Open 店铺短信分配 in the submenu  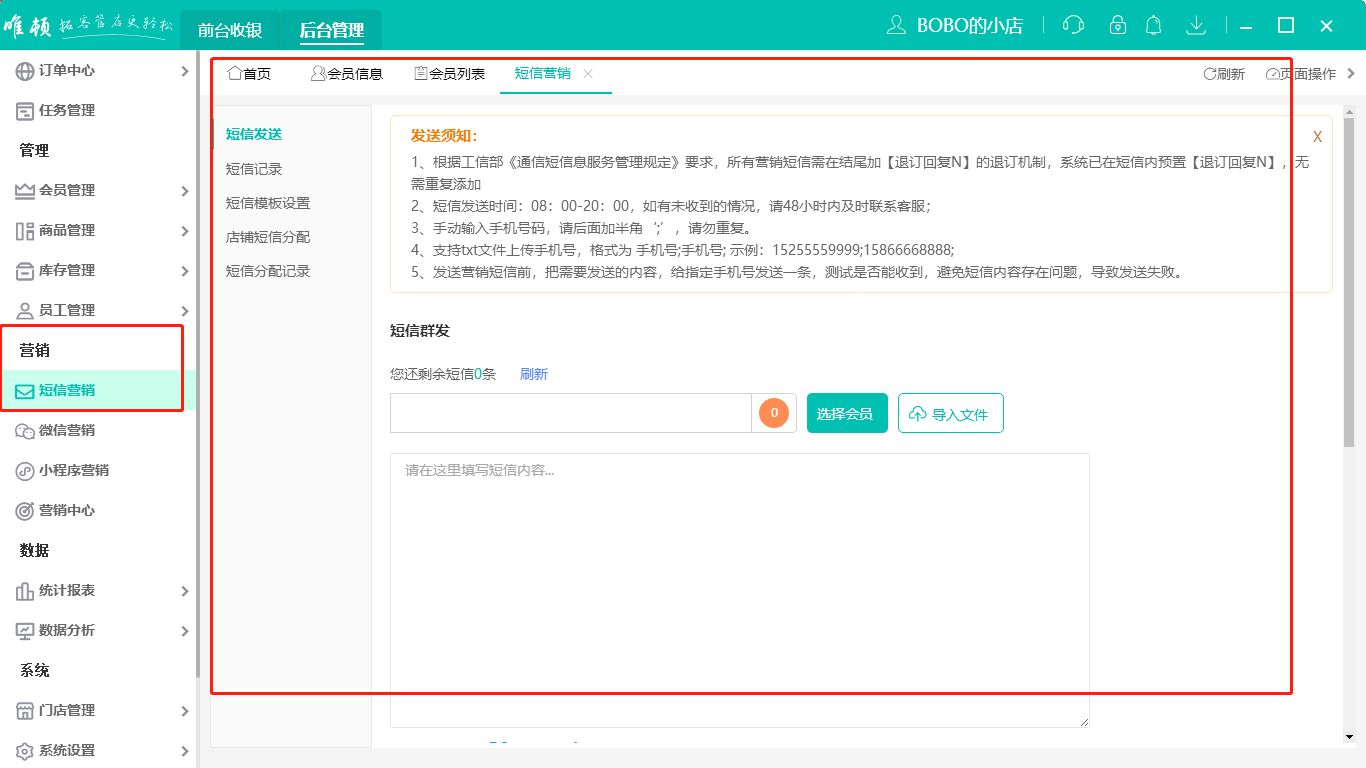tap(268, 237)
